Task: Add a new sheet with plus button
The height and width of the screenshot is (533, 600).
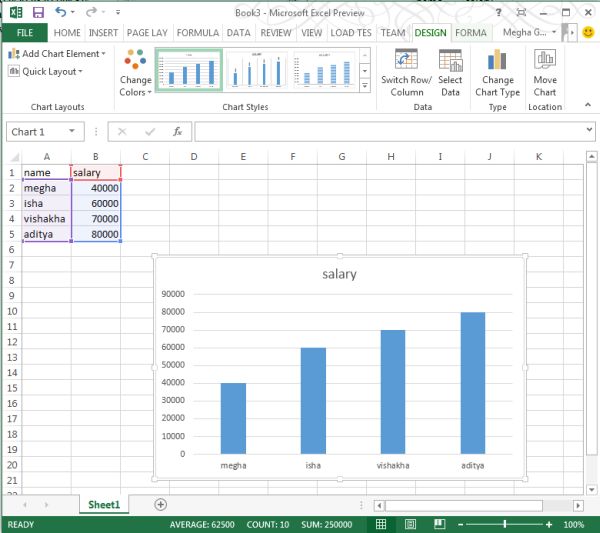Action: coord(160,505)
